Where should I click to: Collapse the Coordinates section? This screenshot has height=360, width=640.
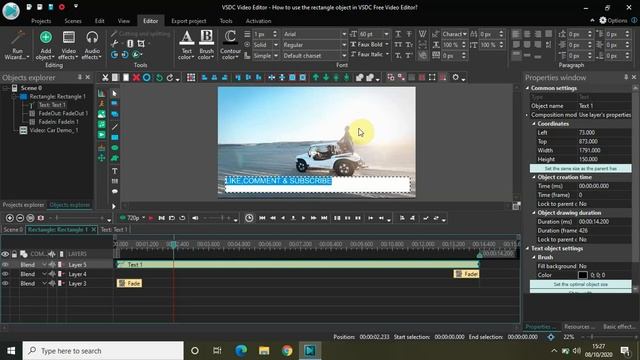[534, 123]
